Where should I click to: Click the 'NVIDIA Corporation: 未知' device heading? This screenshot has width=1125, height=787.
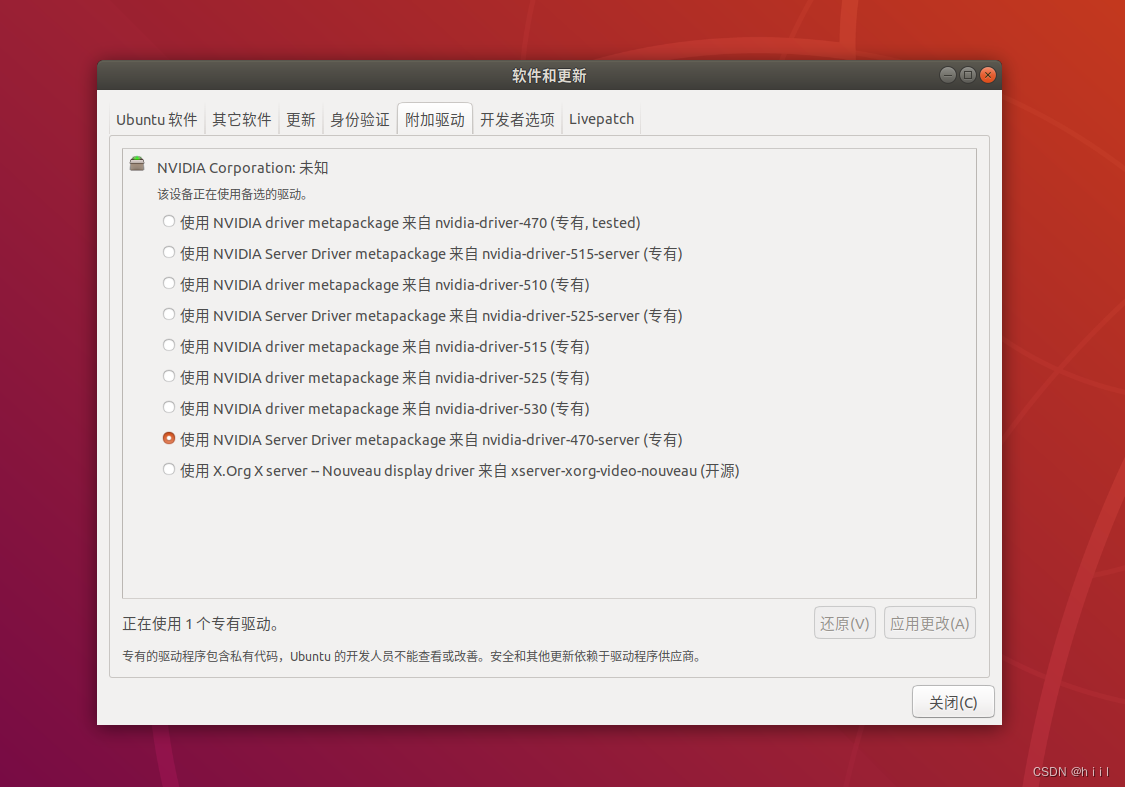243,168
